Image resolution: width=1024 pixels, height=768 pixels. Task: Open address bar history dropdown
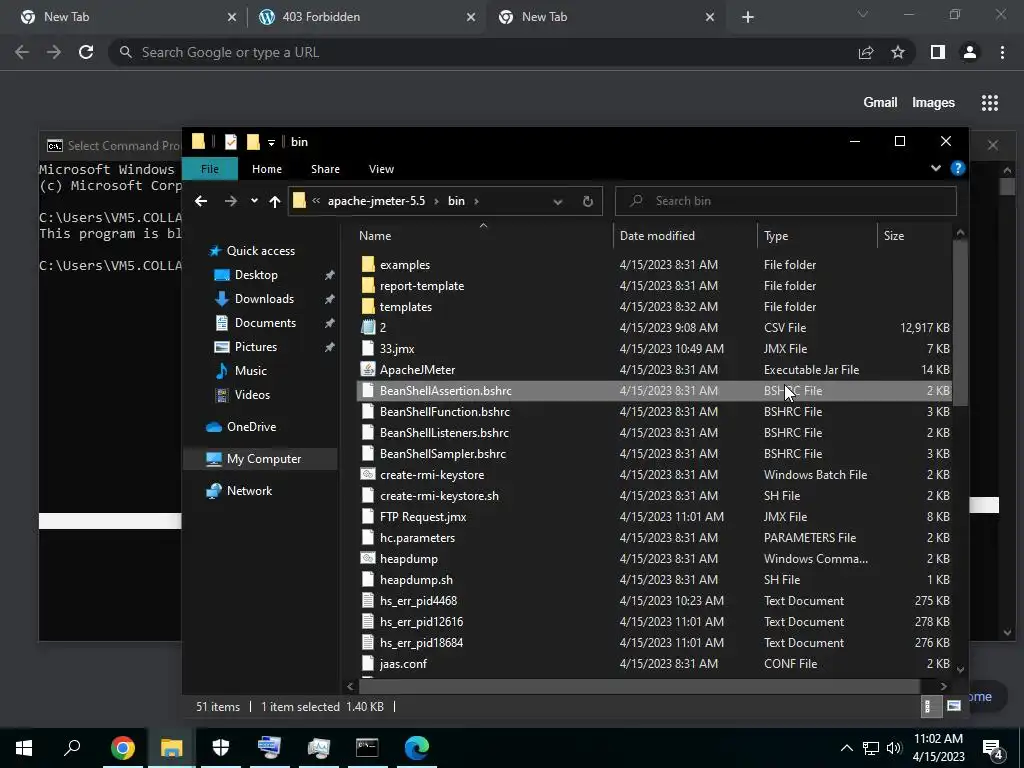558,202
